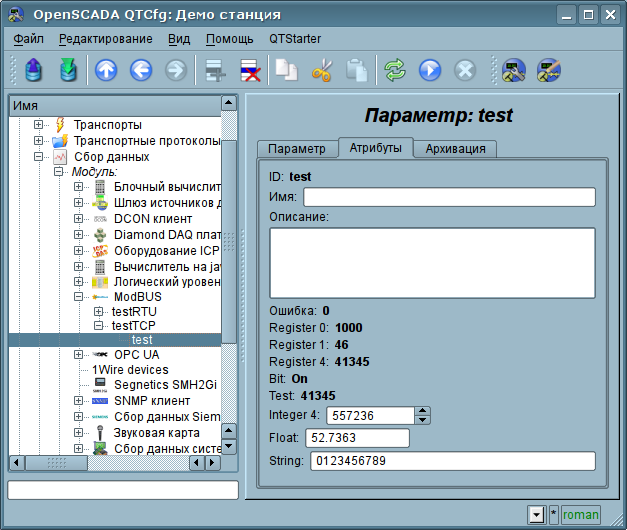Select the Логический уровень tree item

[x=167, y=282]
